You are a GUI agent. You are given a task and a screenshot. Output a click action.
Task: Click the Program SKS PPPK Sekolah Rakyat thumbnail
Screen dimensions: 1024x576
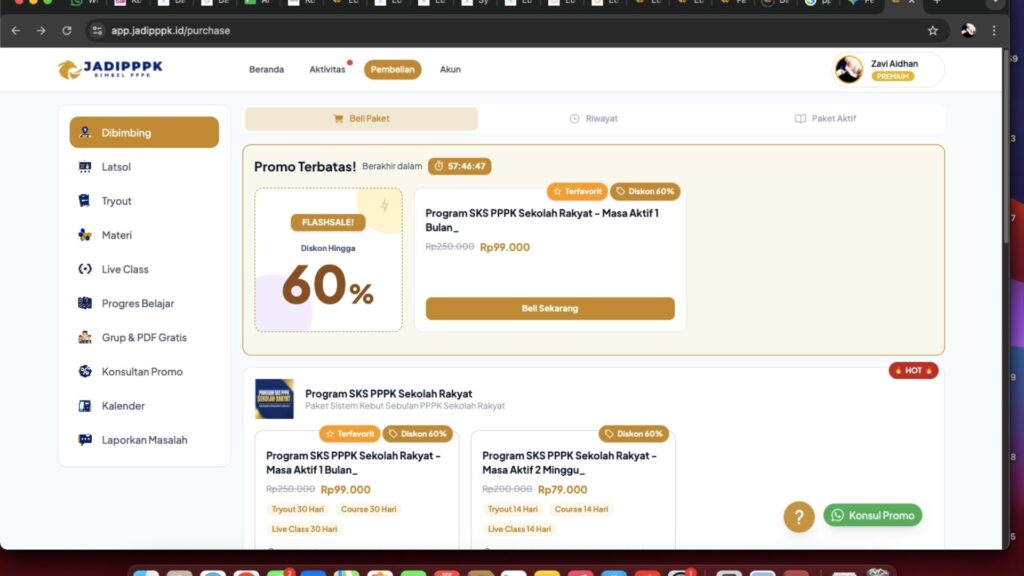click(x=274, y=398)
